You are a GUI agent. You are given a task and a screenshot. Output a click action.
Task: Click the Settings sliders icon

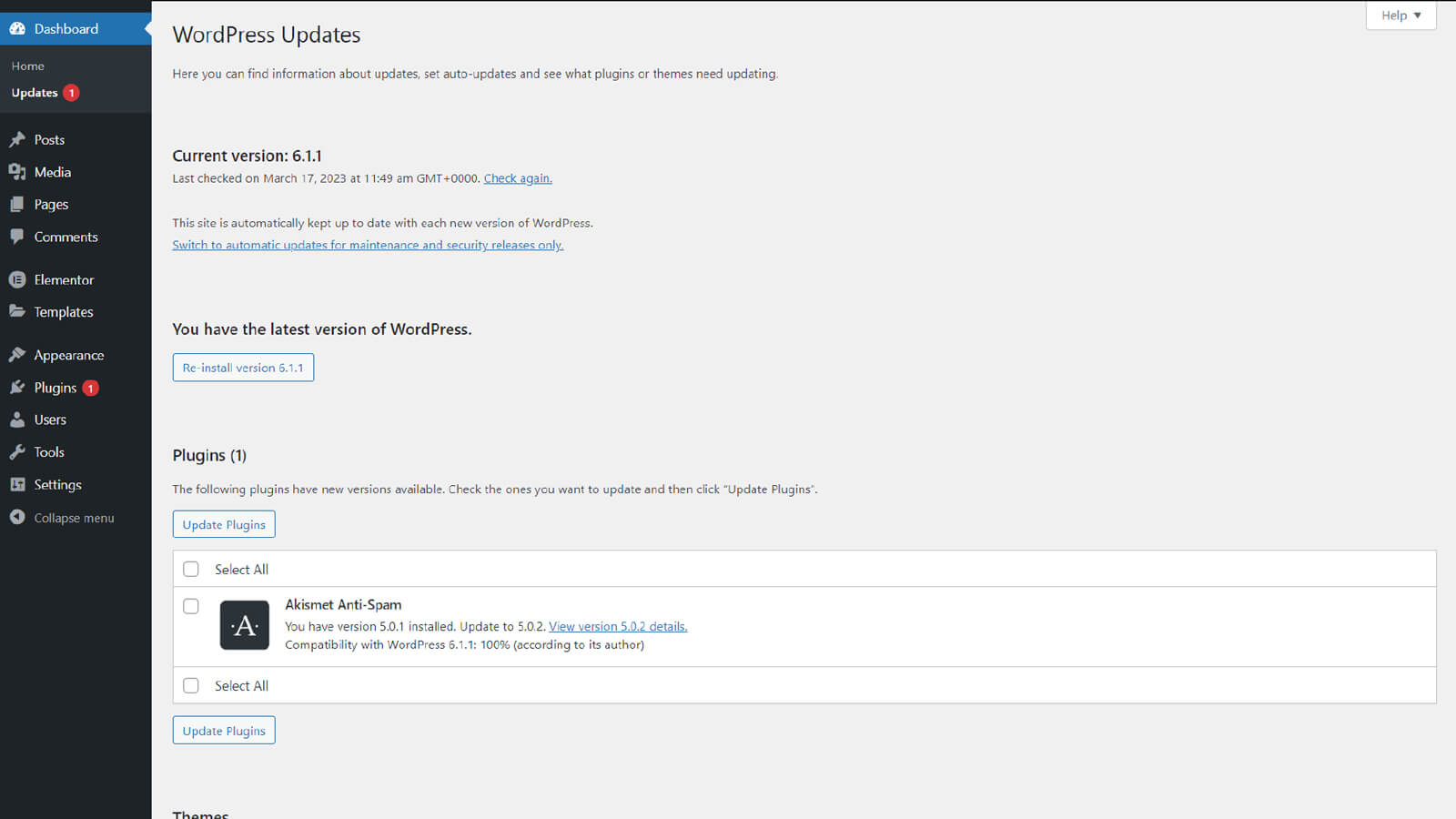pos(17,485)
